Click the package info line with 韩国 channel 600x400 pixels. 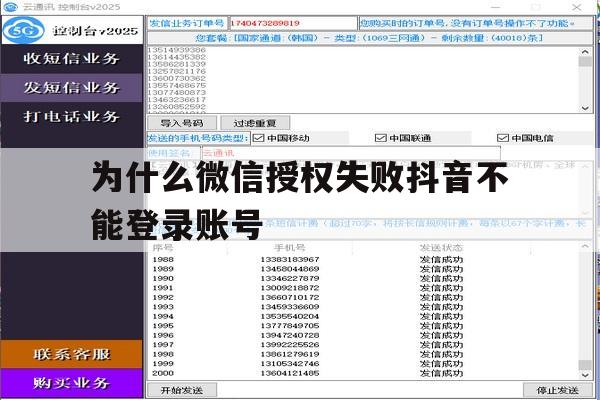tap(369, 38)
